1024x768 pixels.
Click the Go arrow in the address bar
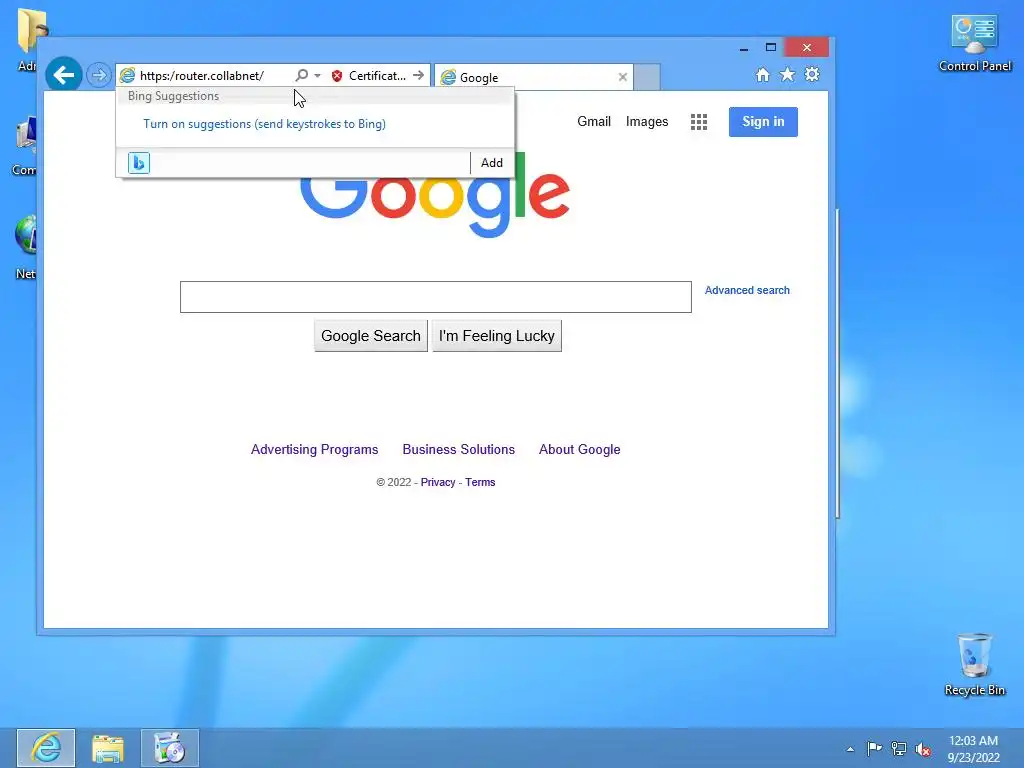coord(419,75)
